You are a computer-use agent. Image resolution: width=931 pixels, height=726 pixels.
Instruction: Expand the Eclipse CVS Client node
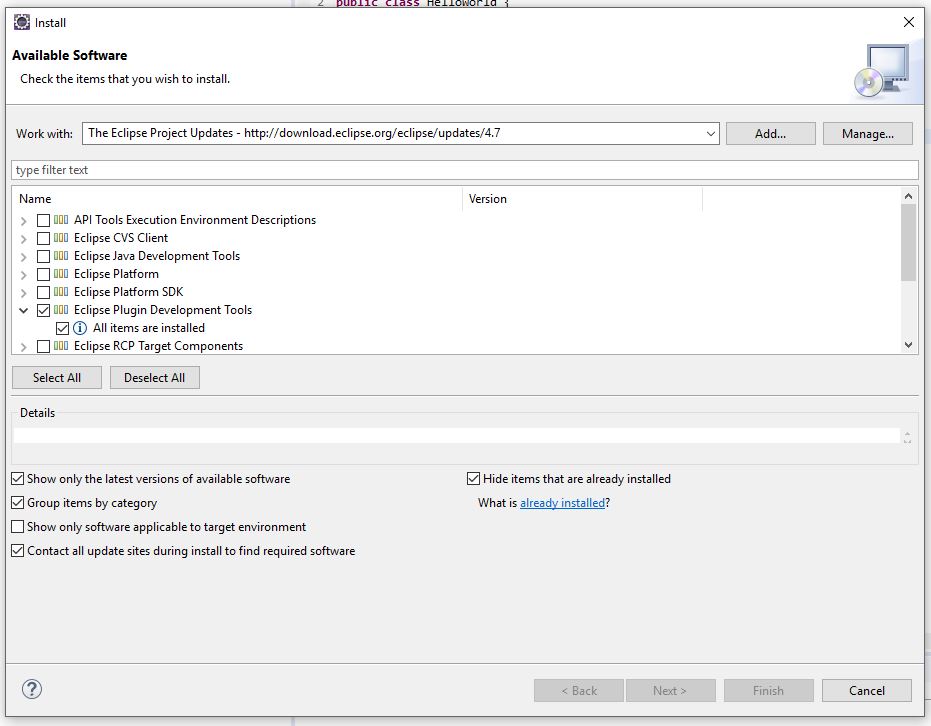(24, 239)
